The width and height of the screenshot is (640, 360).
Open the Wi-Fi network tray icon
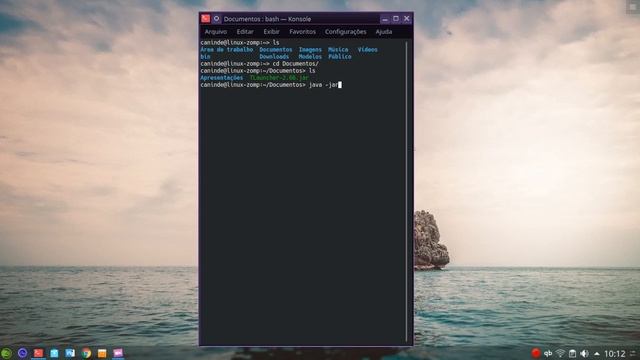pos(560,353)
